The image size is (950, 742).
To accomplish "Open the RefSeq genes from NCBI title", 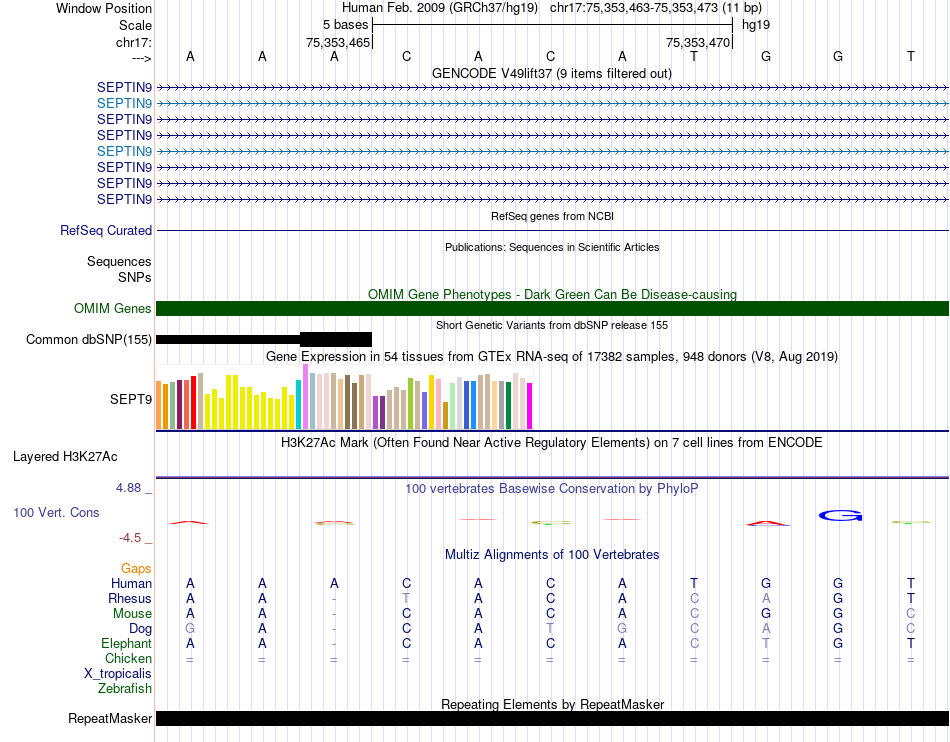I will pyautogui.click(x=552, y=216).
